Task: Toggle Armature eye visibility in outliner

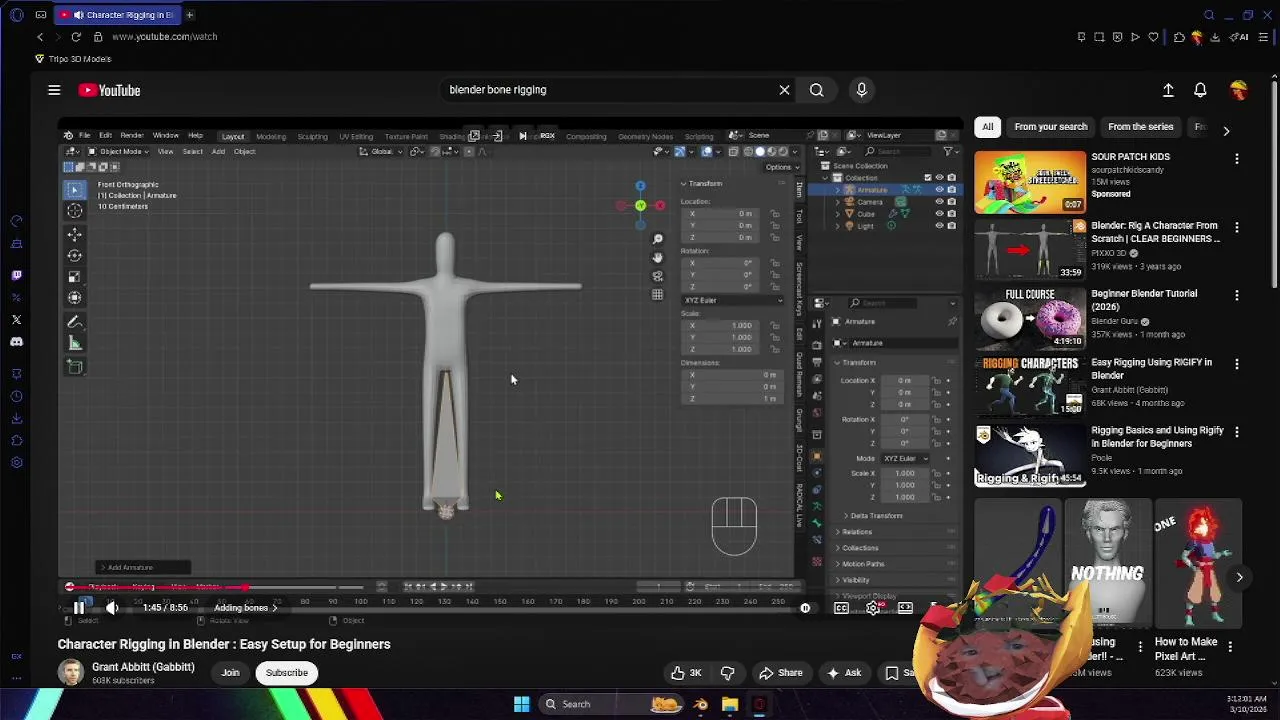Action: [x=939, y=189]
